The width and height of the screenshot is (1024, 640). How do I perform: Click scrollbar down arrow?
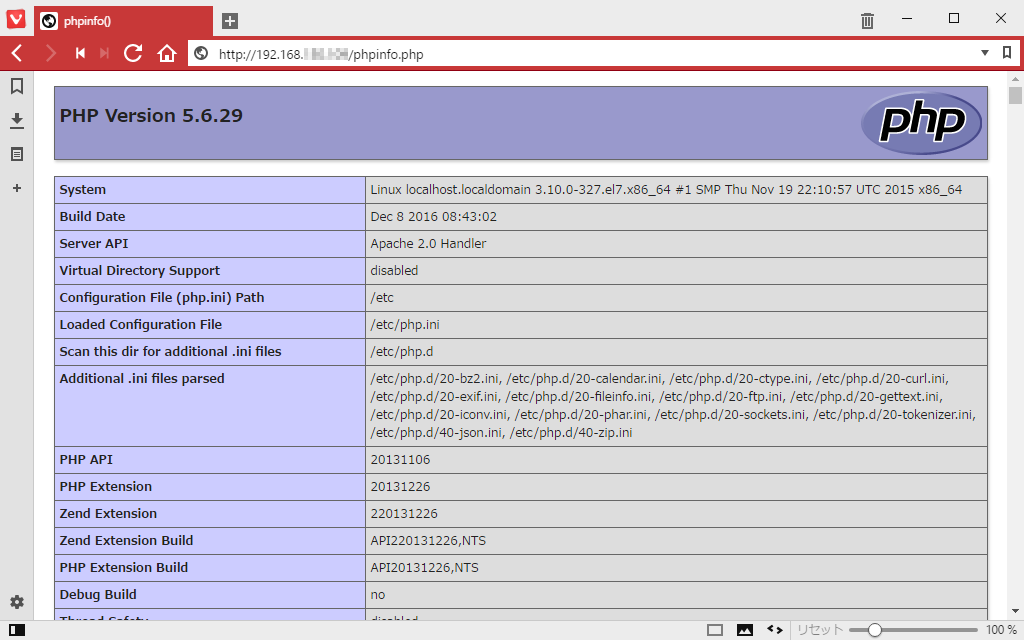1015,612
